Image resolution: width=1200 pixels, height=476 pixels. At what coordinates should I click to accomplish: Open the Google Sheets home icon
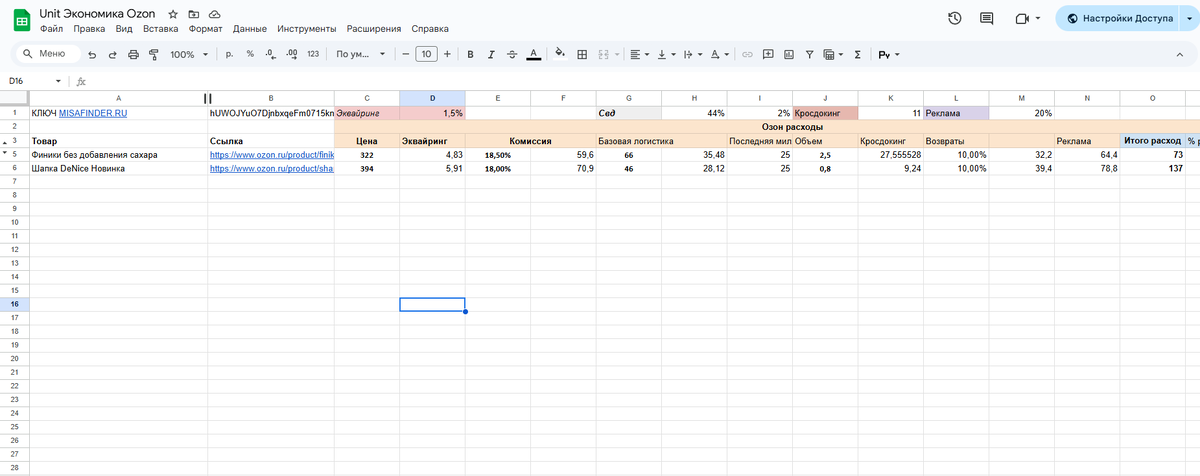tap(21, 21)
